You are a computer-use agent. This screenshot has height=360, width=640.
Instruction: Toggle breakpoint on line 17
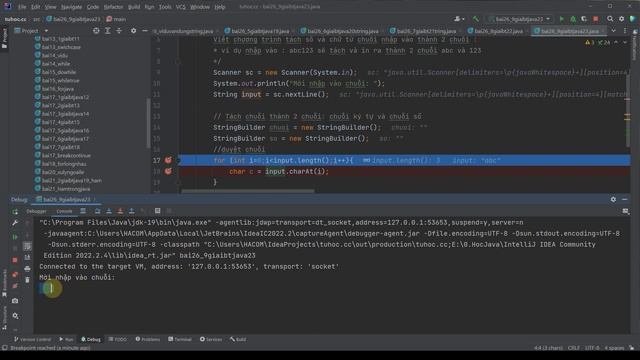tap(168, 160)
